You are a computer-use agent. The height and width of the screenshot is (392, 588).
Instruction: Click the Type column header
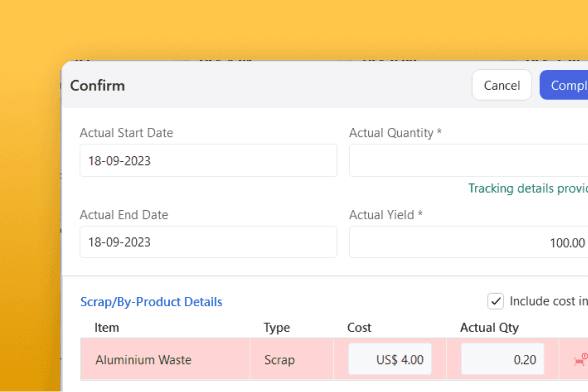(x=277, y=327)
